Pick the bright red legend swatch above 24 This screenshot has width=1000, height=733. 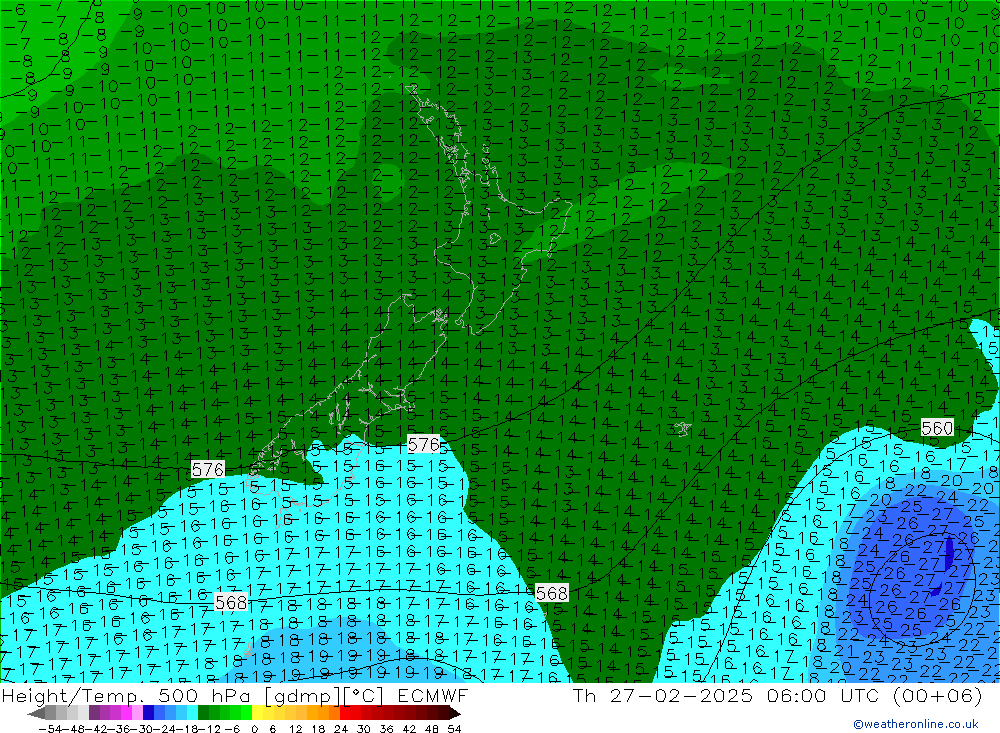(344, 713)
